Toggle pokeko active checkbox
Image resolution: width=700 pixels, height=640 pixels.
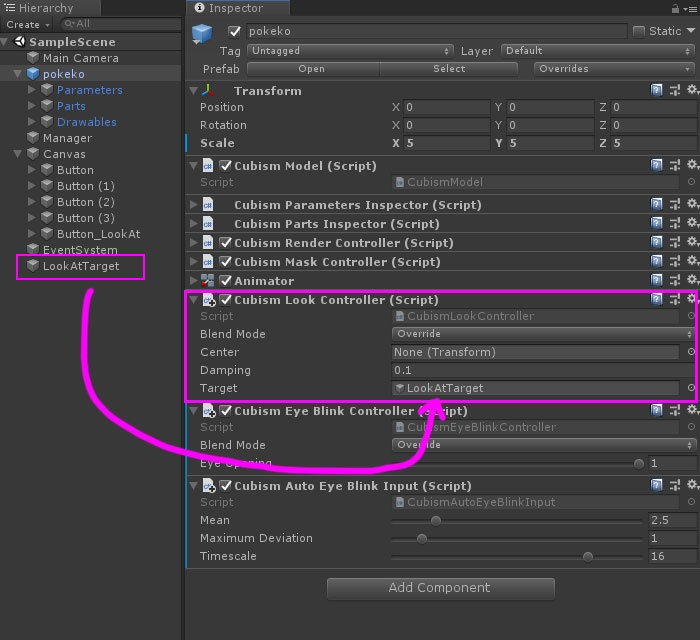pyautogui.click(x=234, y=31)
